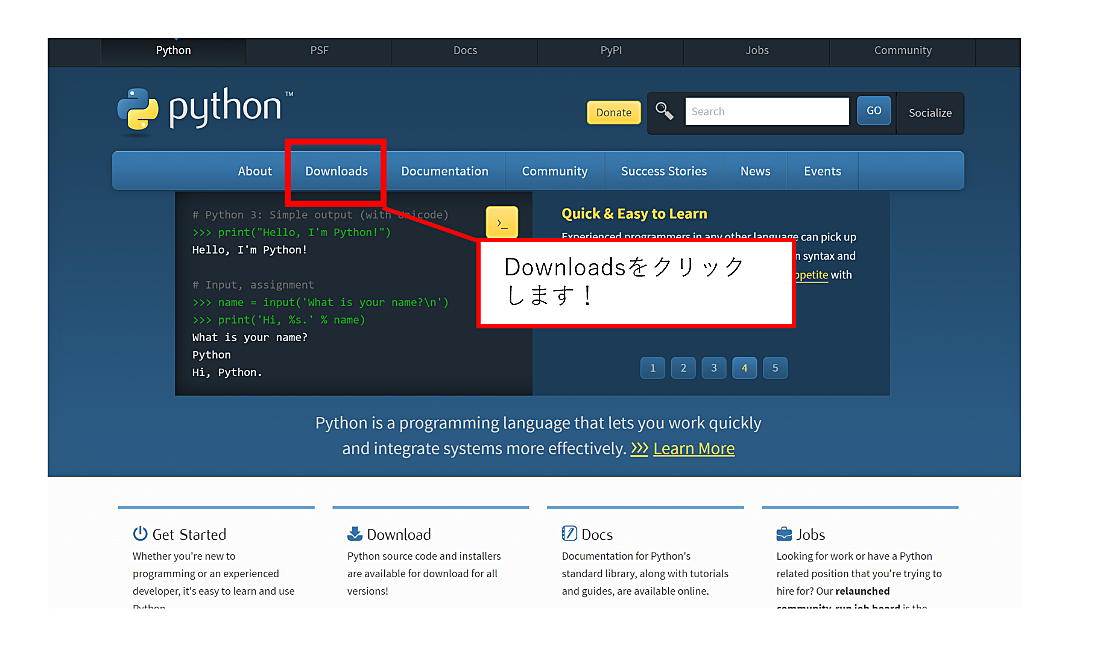Click the Jobs briefcase icon
Image resolution: width=1106 pixels, height=670 pixels.
coord(784,534)
